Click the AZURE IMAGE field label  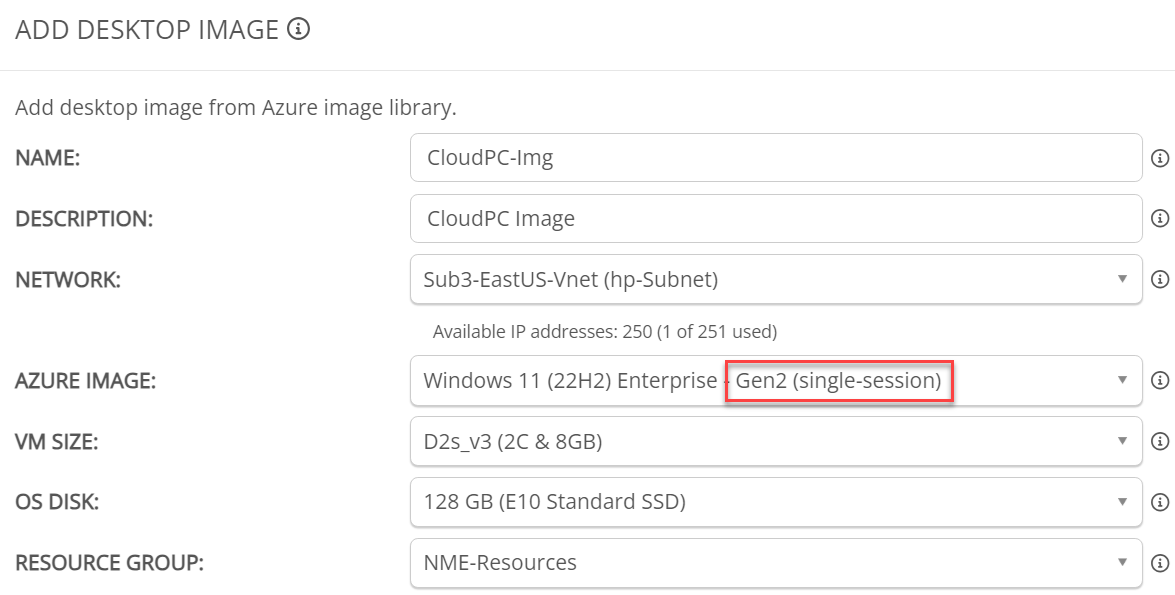[x=85, y=381]
